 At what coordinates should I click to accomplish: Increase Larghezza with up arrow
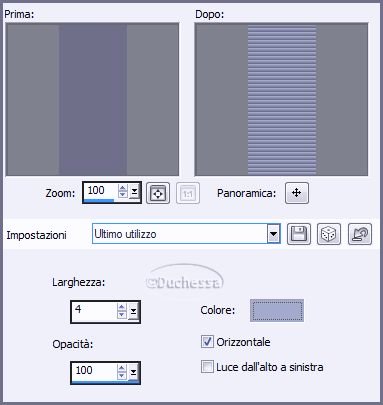point(122,307)
